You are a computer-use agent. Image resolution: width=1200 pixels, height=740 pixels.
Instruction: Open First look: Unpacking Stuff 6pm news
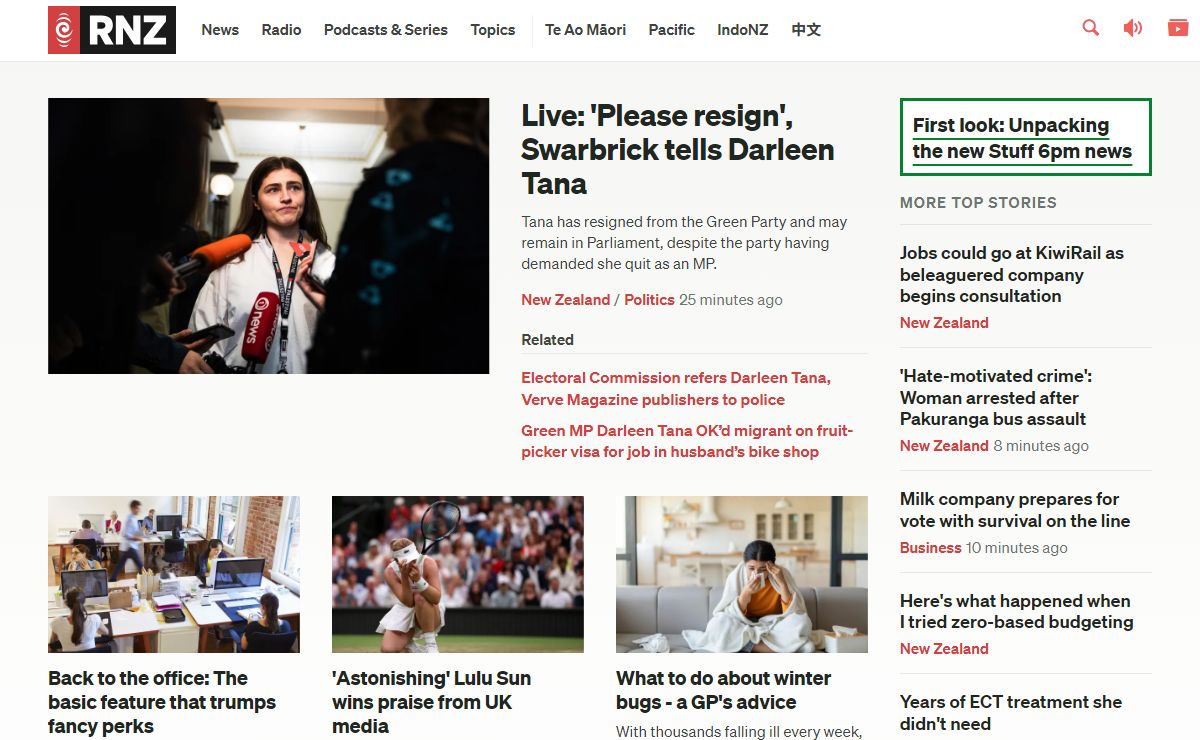(x=1021, y=138)
